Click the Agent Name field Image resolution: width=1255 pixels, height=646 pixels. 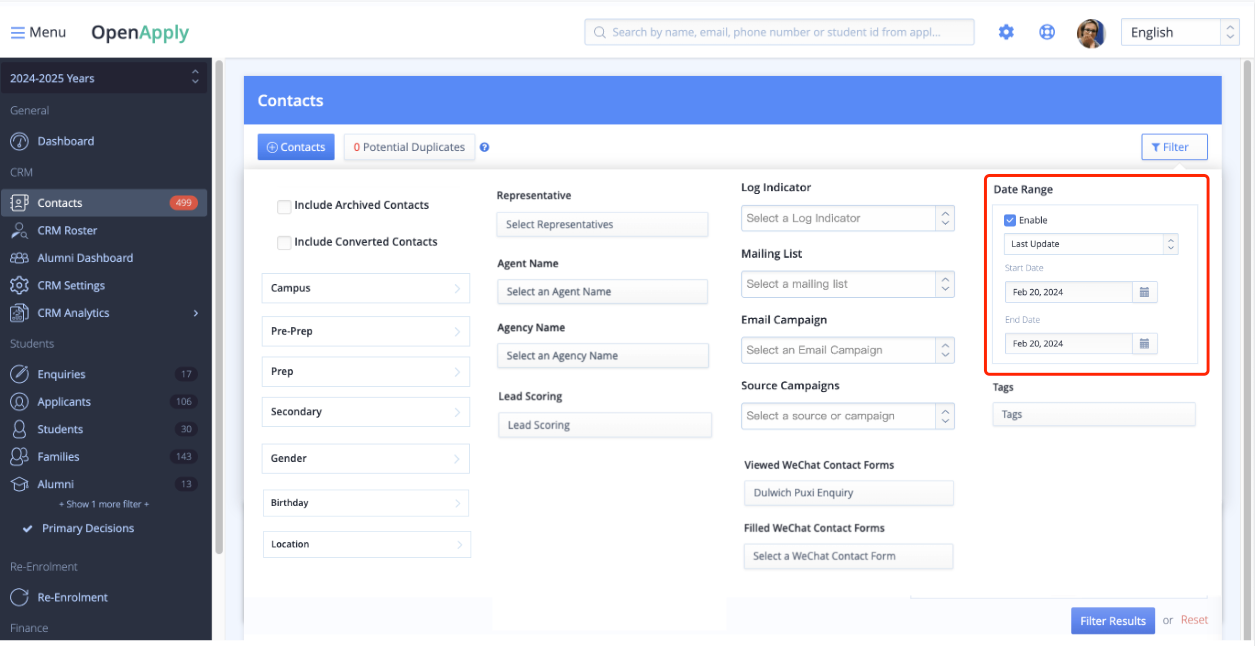point(602,292)
